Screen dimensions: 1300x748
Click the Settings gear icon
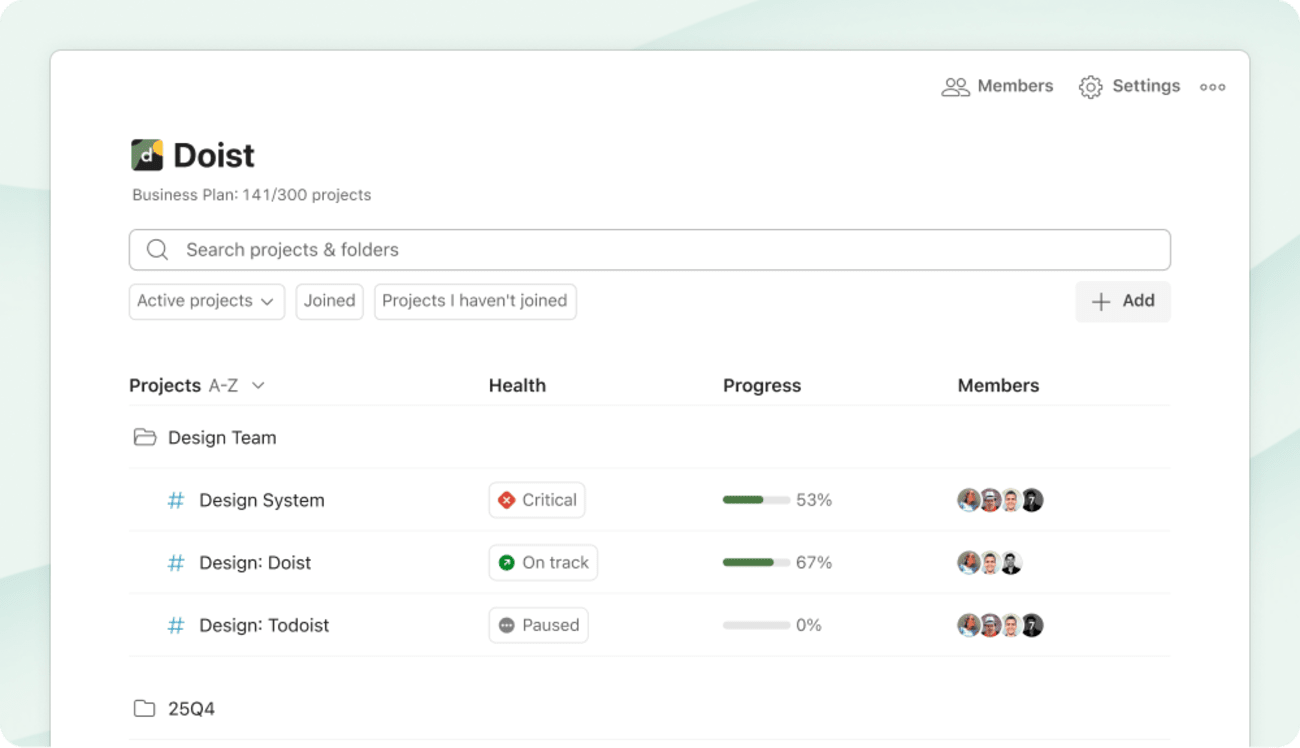[1090, 86]
